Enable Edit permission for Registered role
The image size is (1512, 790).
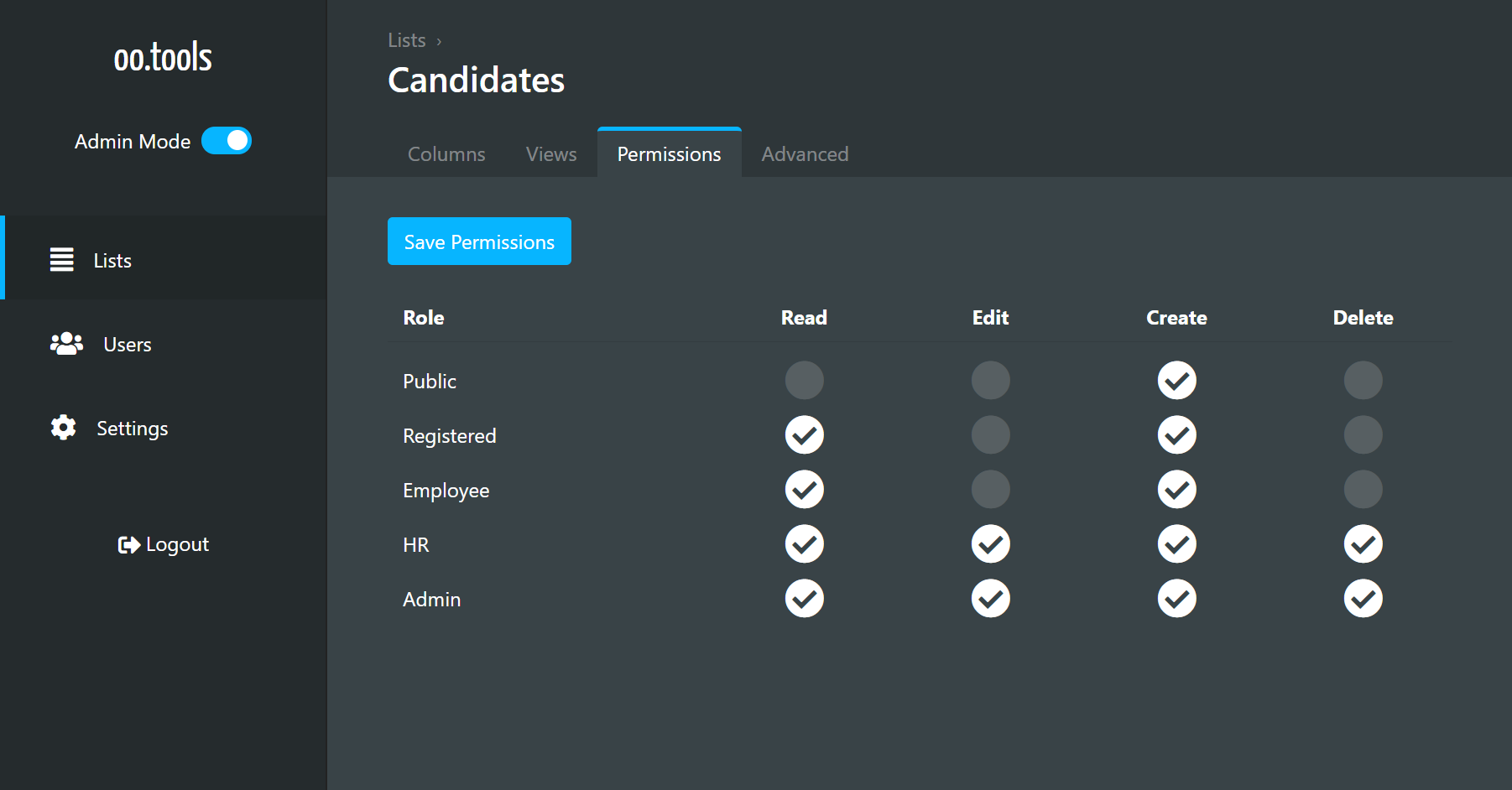(x=990, y=435)
